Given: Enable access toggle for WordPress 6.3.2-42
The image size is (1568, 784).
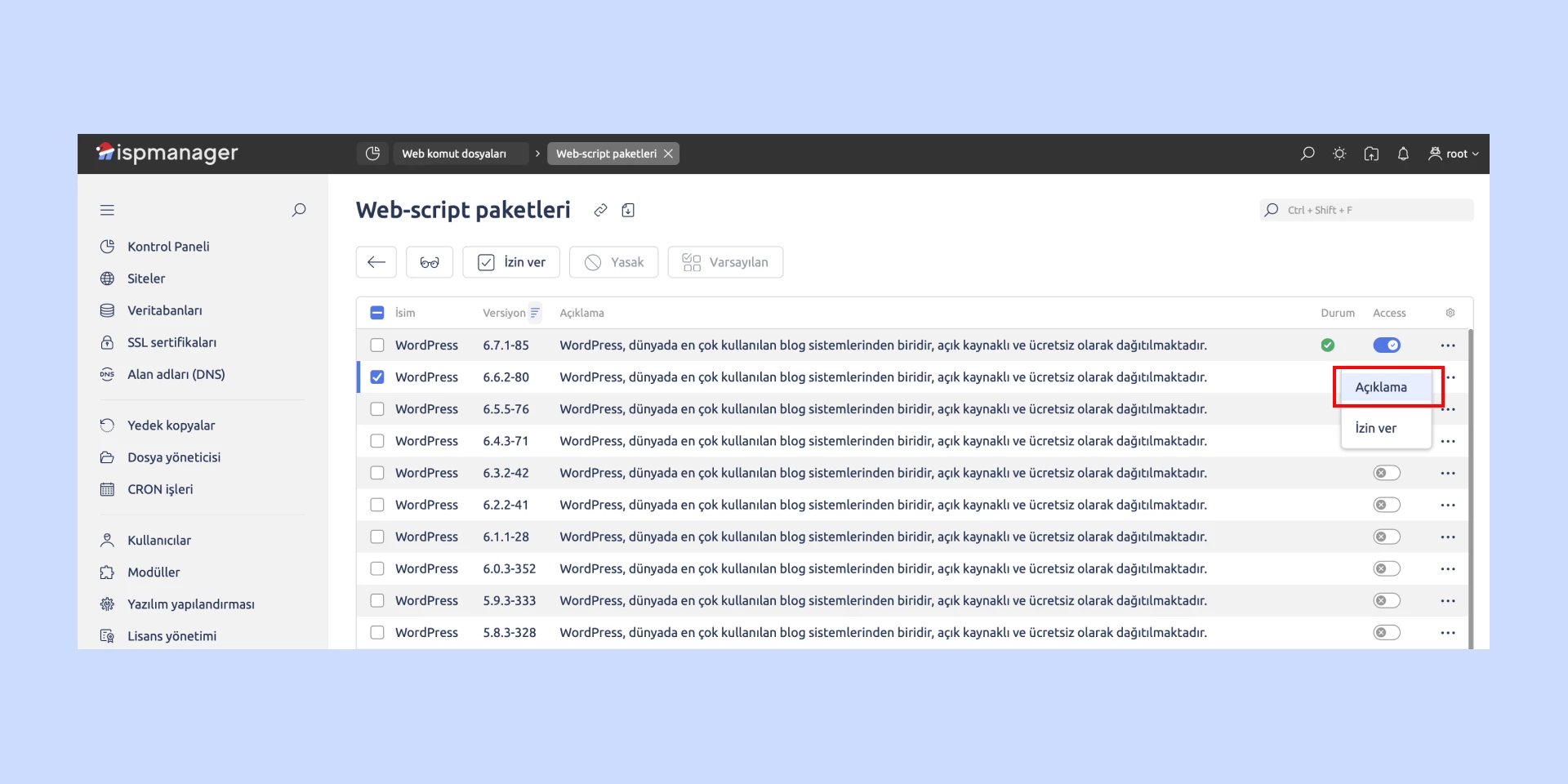Looking at the screenshot, I should click(1387, 473).
